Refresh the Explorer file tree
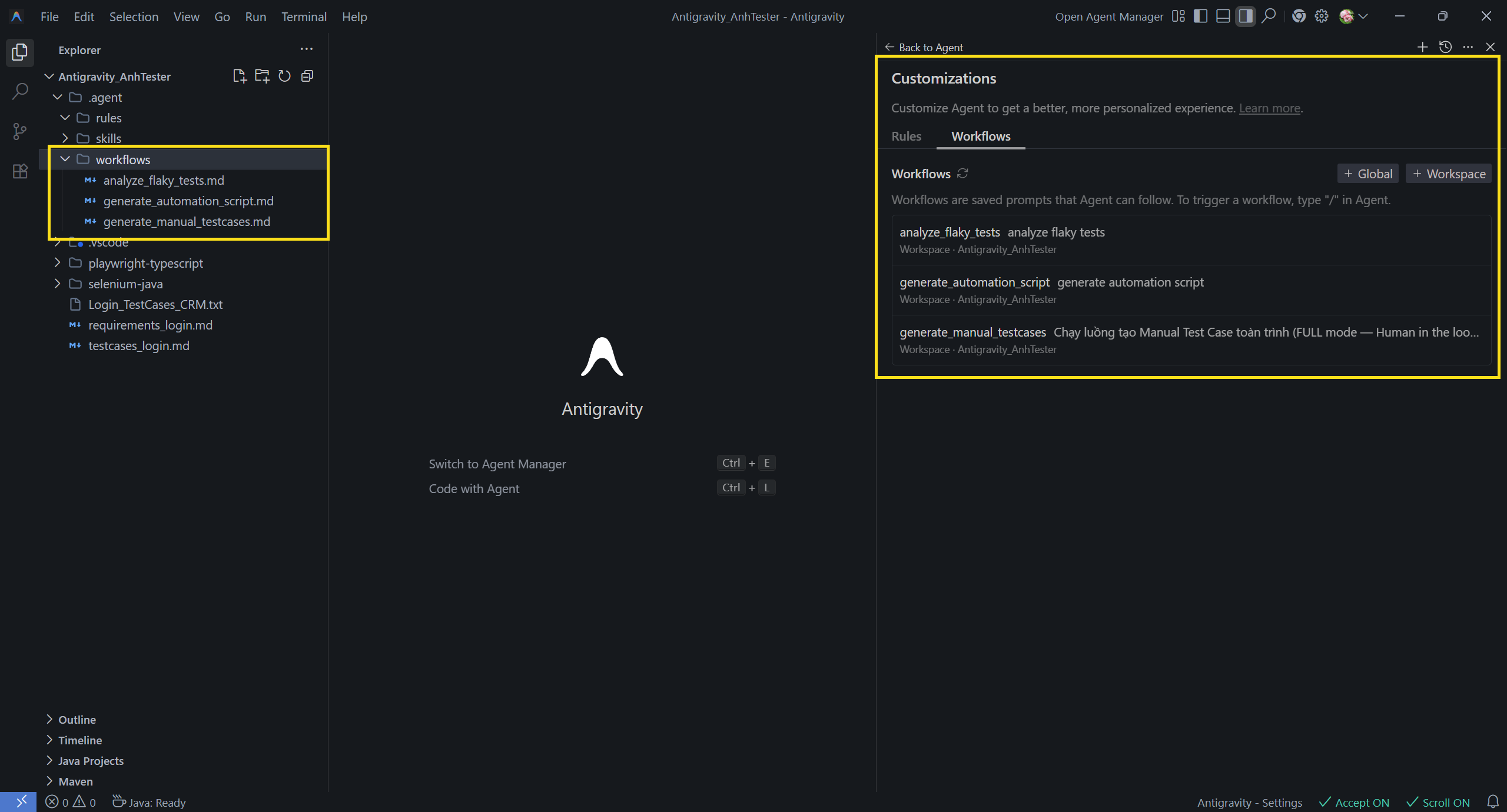The height and width of the screenshot is (812, 1507). (284, 76)
